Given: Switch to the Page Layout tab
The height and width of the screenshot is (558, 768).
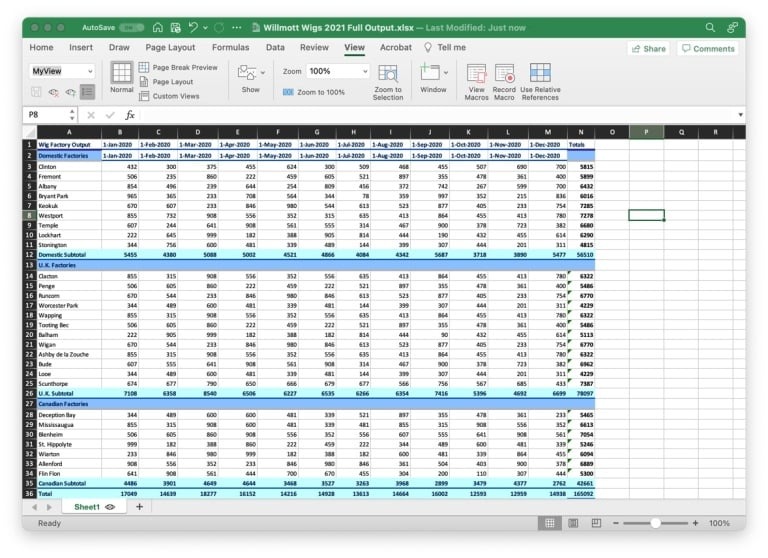Looking at the screenshot, I should pos(170,47).
